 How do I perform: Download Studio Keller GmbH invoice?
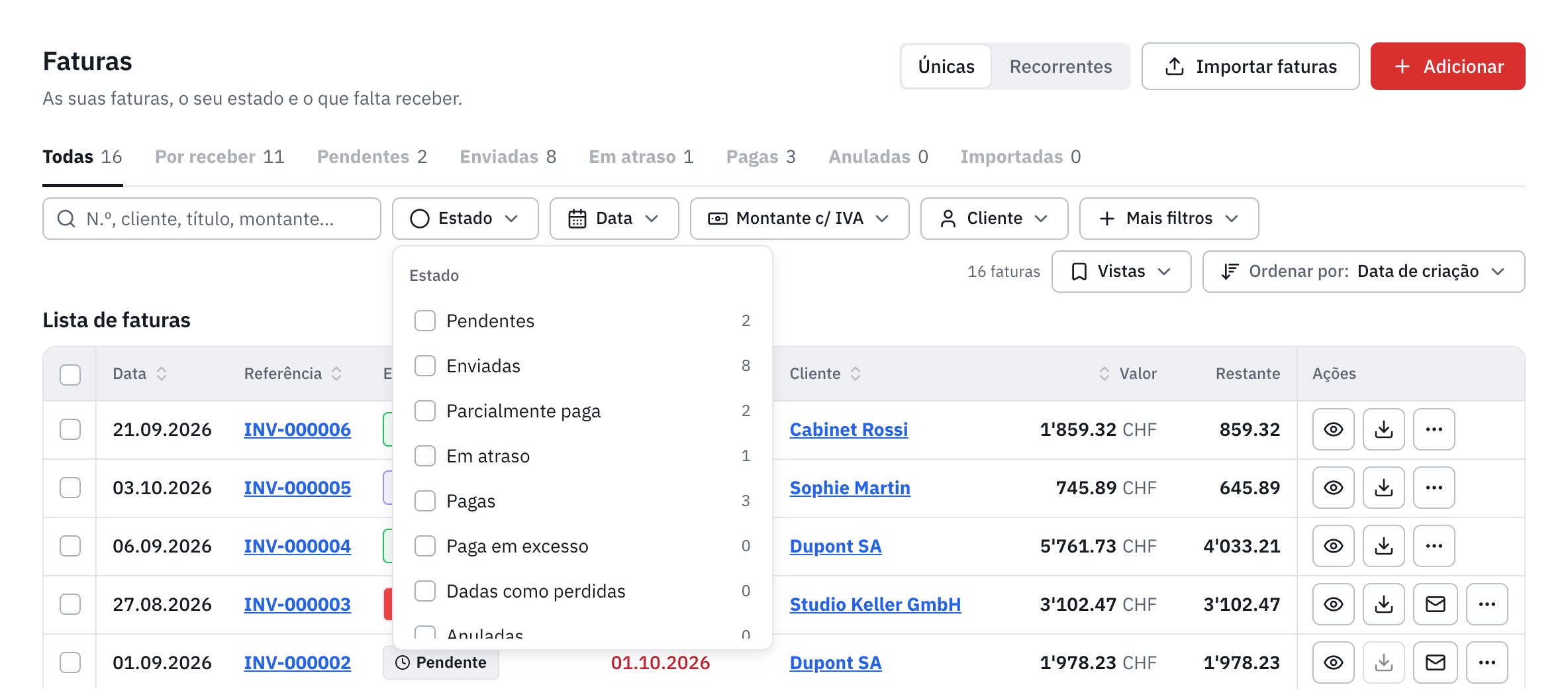coord(1383,604)
